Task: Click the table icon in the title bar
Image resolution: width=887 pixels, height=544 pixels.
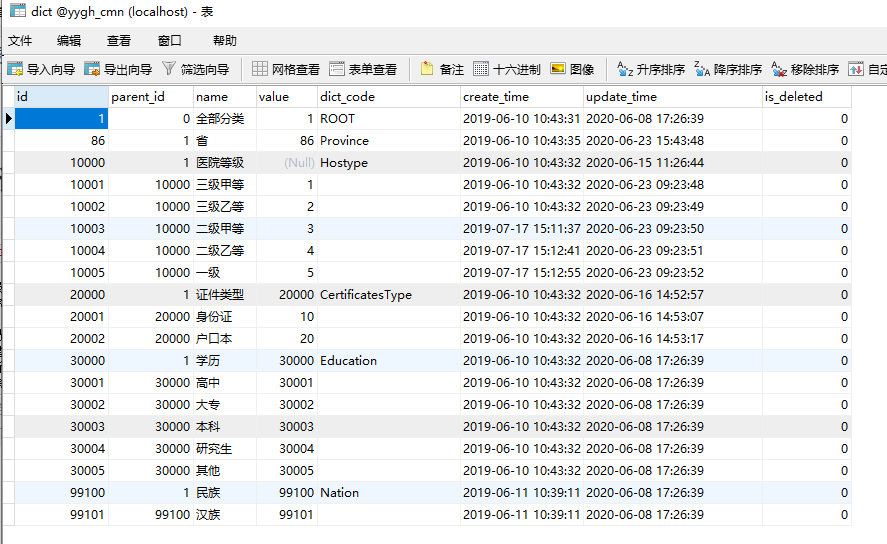Action: click(18, 11)
